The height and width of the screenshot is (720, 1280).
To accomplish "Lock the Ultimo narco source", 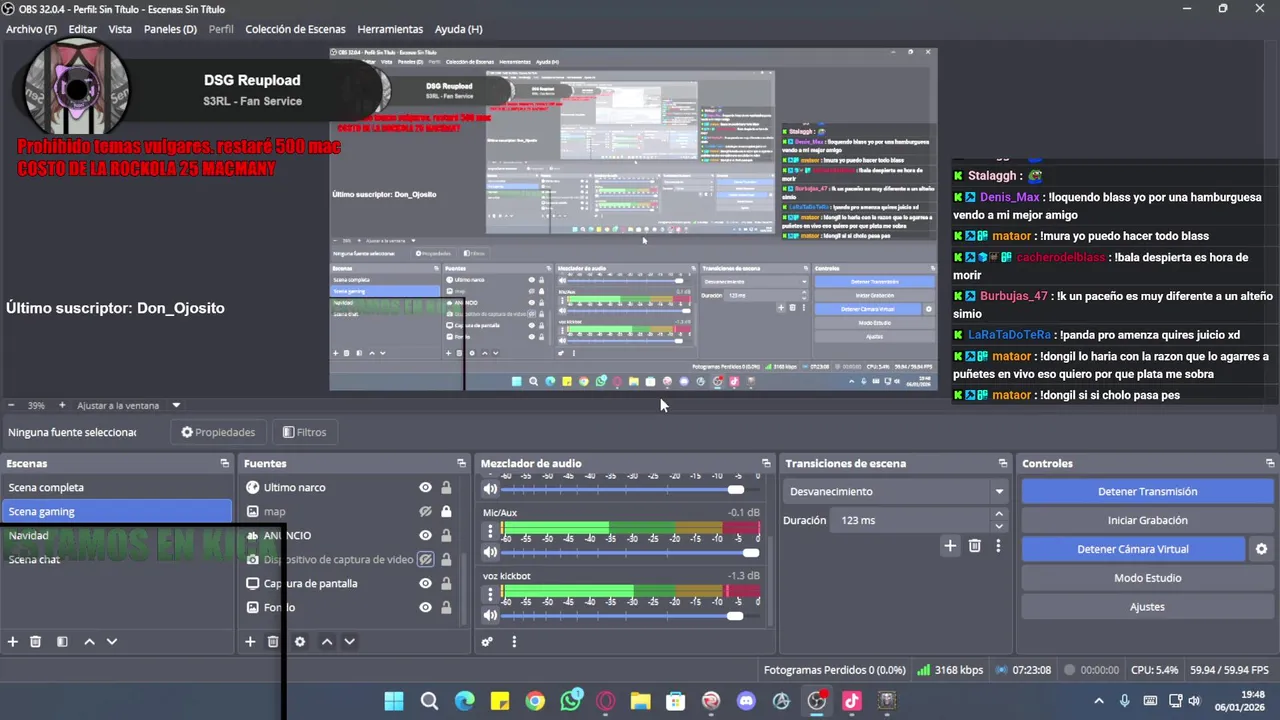I will point(446,487).
